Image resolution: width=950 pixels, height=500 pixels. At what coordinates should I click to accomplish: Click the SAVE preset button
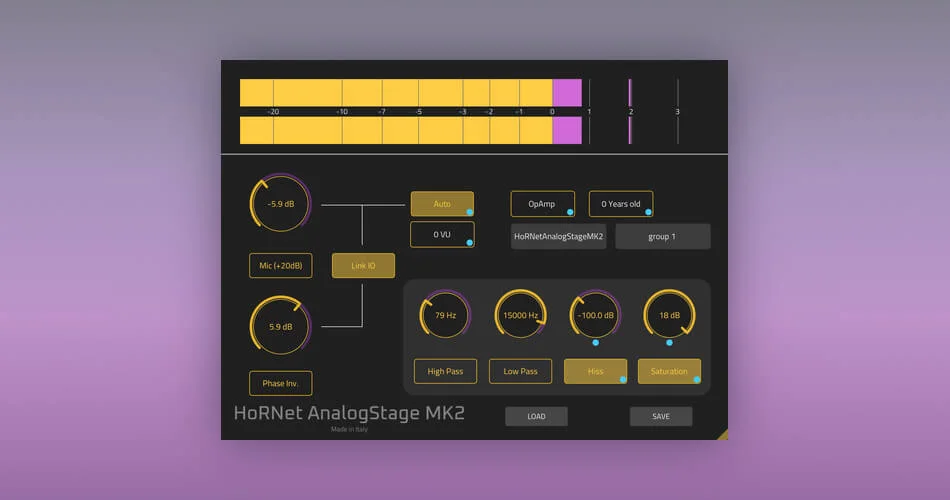[661, 416]
